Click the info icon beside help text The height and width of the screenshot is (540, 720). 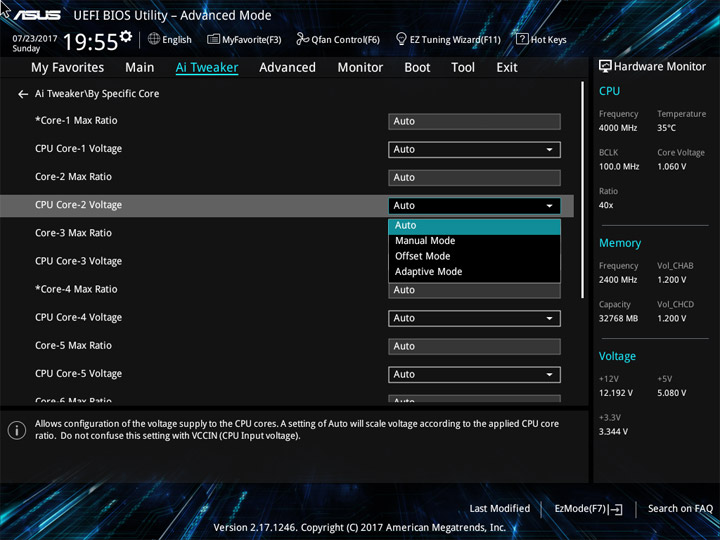(x=17, y=430)
